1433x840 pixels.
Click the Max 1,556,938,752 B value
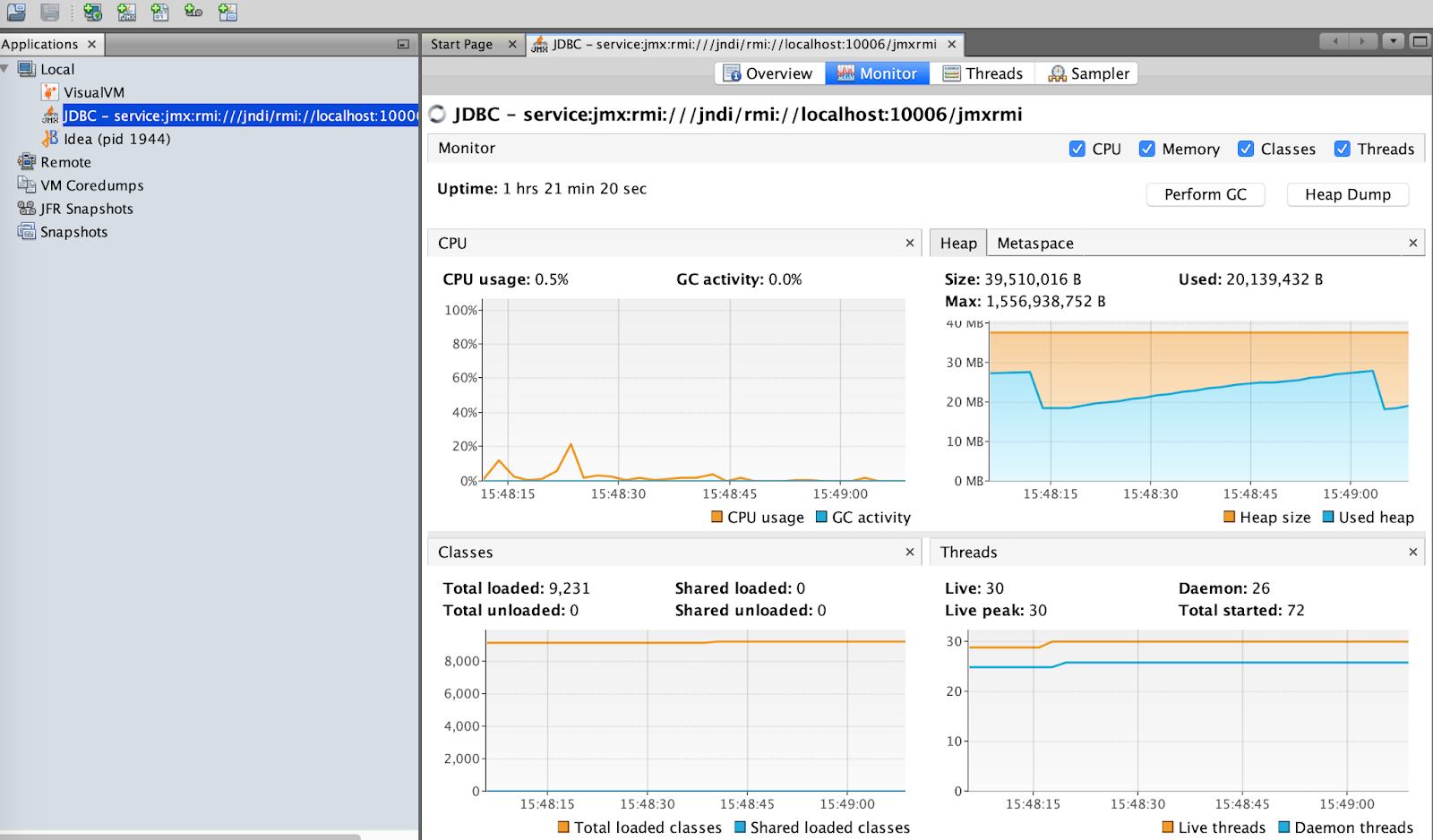point(1046,302)
